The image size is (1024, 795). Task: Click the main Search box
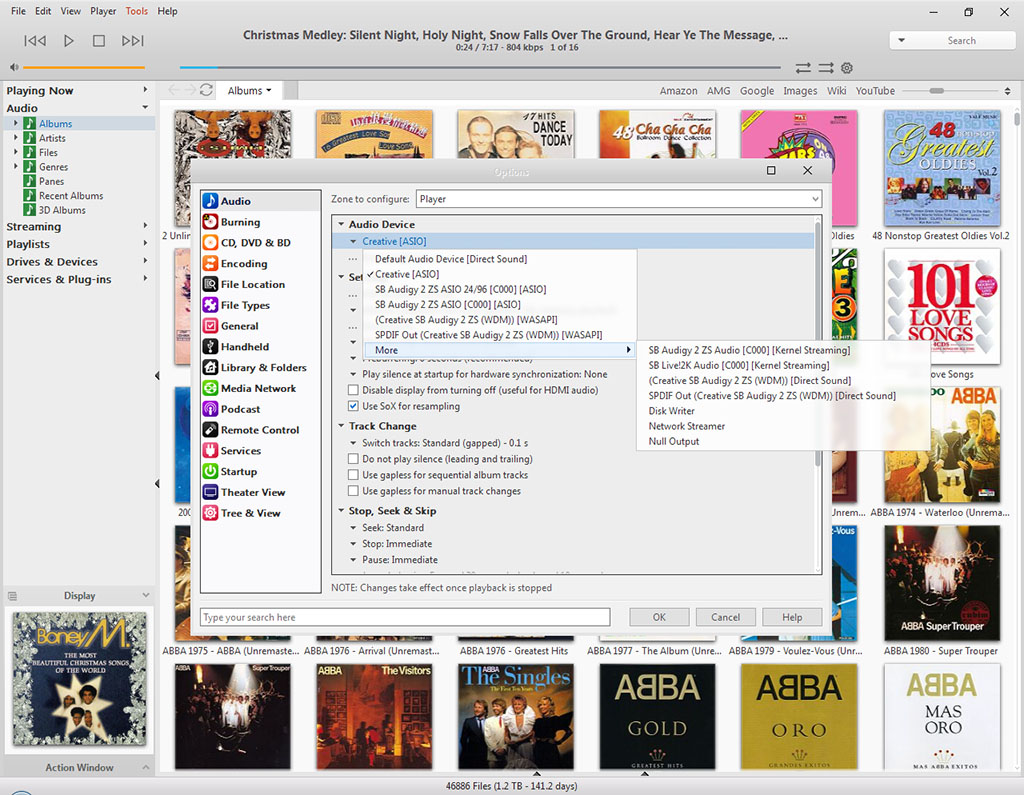952,41
